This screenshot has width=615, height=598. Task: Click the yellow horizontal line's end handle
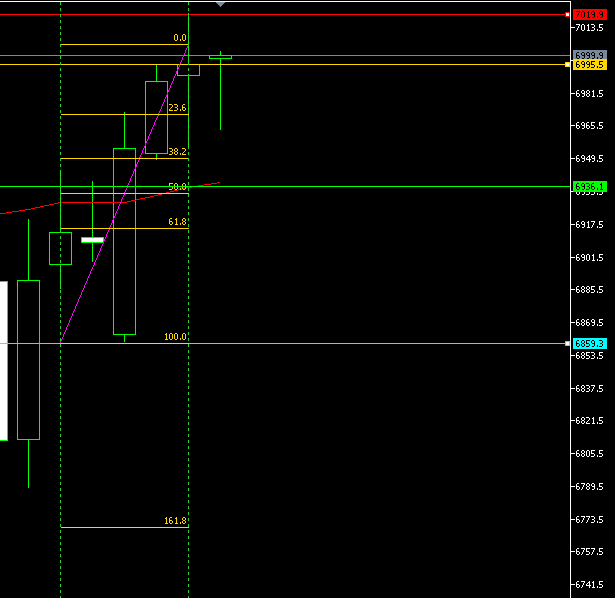coord(567,64)
